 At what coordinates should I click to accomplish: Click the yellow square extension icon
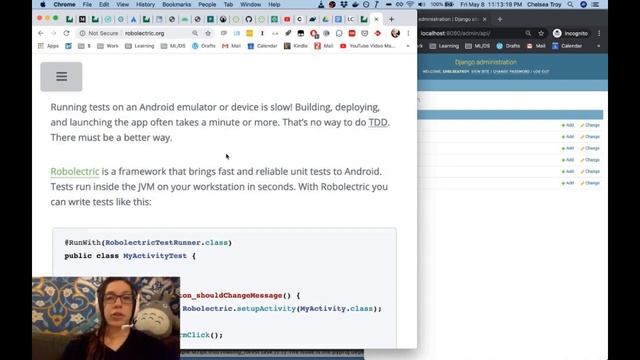pyautogui.click(x=249, y=33)
